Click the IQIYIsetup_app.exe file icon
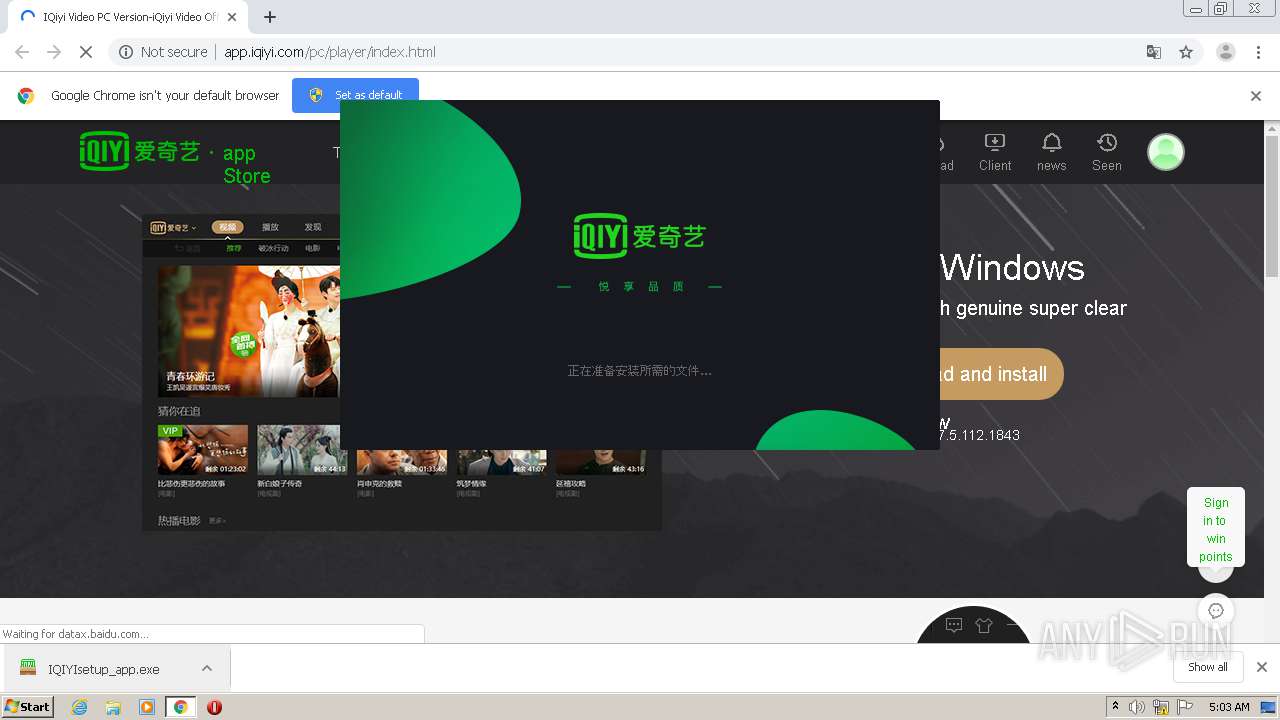Screen dimensions: 1280x720 click(28, 668)
